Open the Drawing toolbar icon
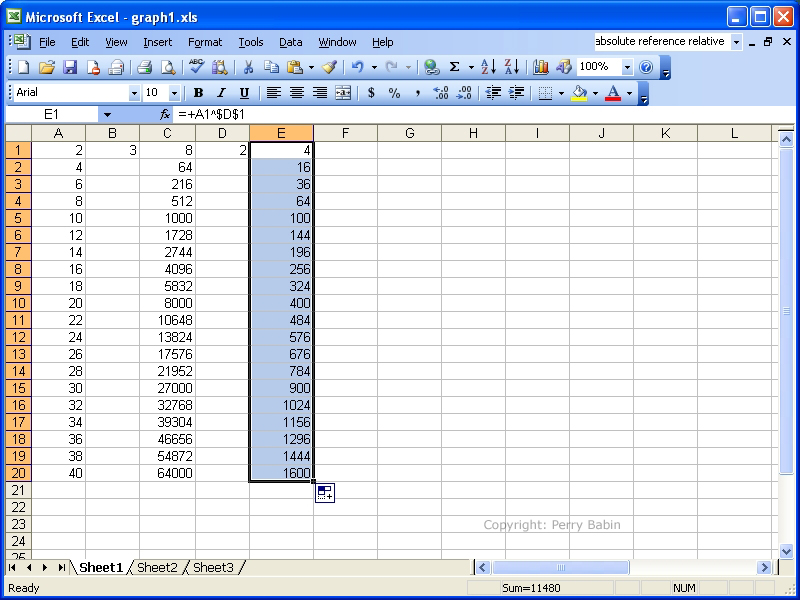The image size is (800, 600). 563,67
